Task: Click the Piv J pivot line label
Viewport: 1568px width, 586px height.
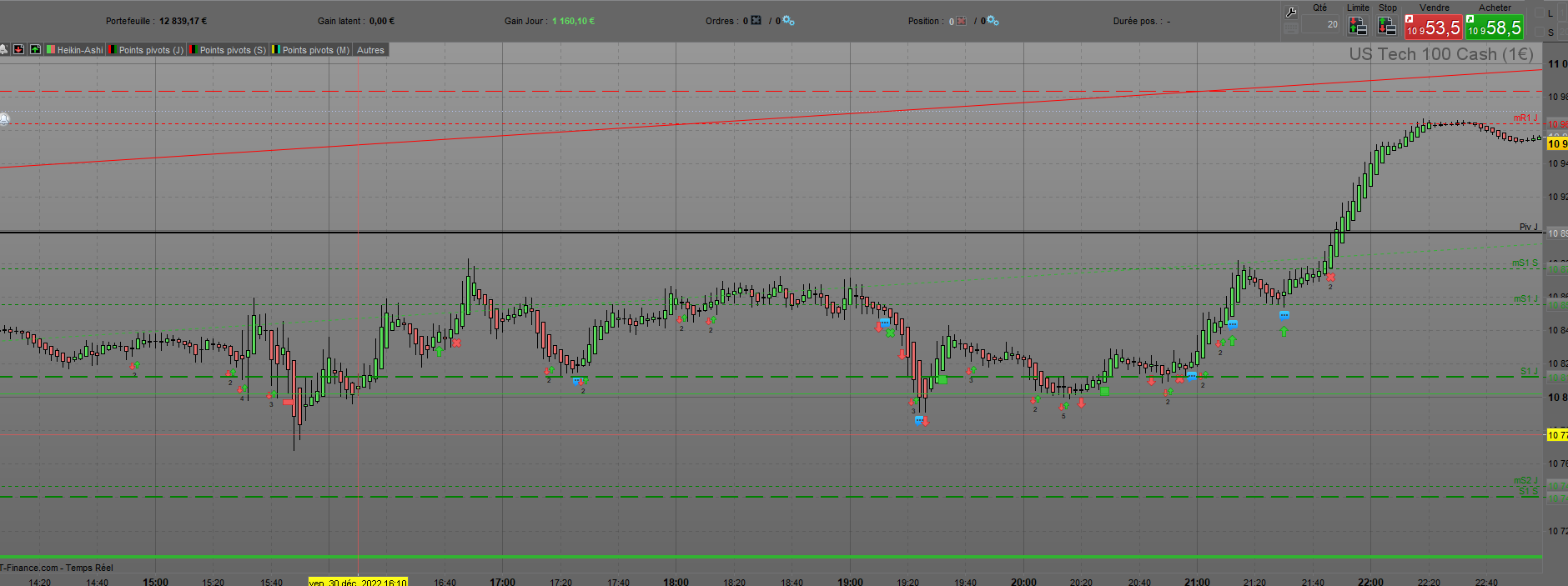Action: click(1528, 227)
